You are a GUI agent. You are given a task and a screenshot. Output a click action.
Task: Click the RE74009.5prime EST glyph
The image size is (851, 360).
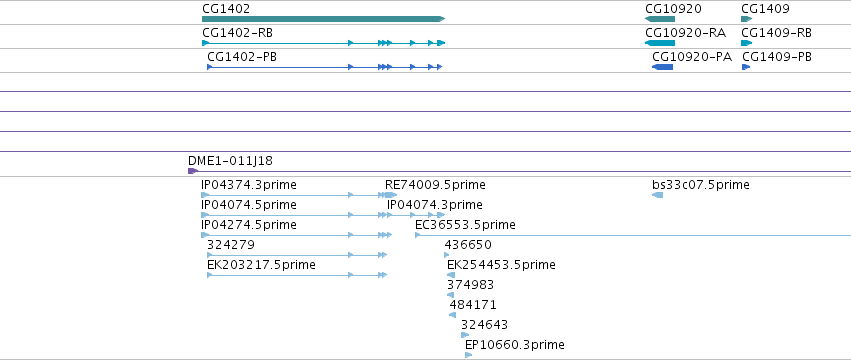391,195
